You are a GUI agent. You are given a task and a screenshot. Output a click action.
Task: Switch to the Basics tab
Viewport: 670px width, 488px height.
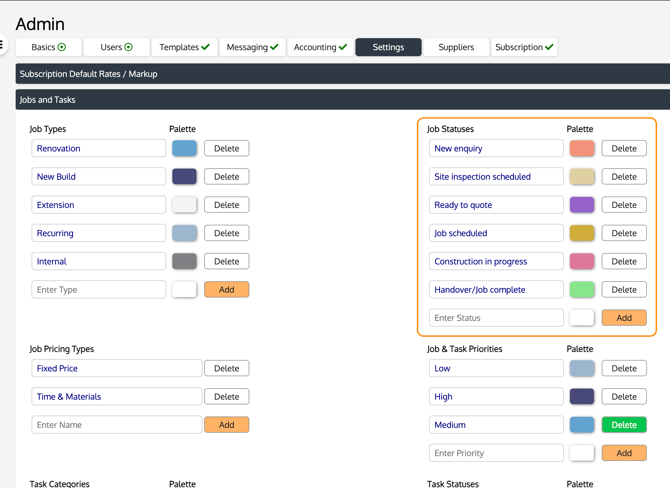tap(48, 47)
